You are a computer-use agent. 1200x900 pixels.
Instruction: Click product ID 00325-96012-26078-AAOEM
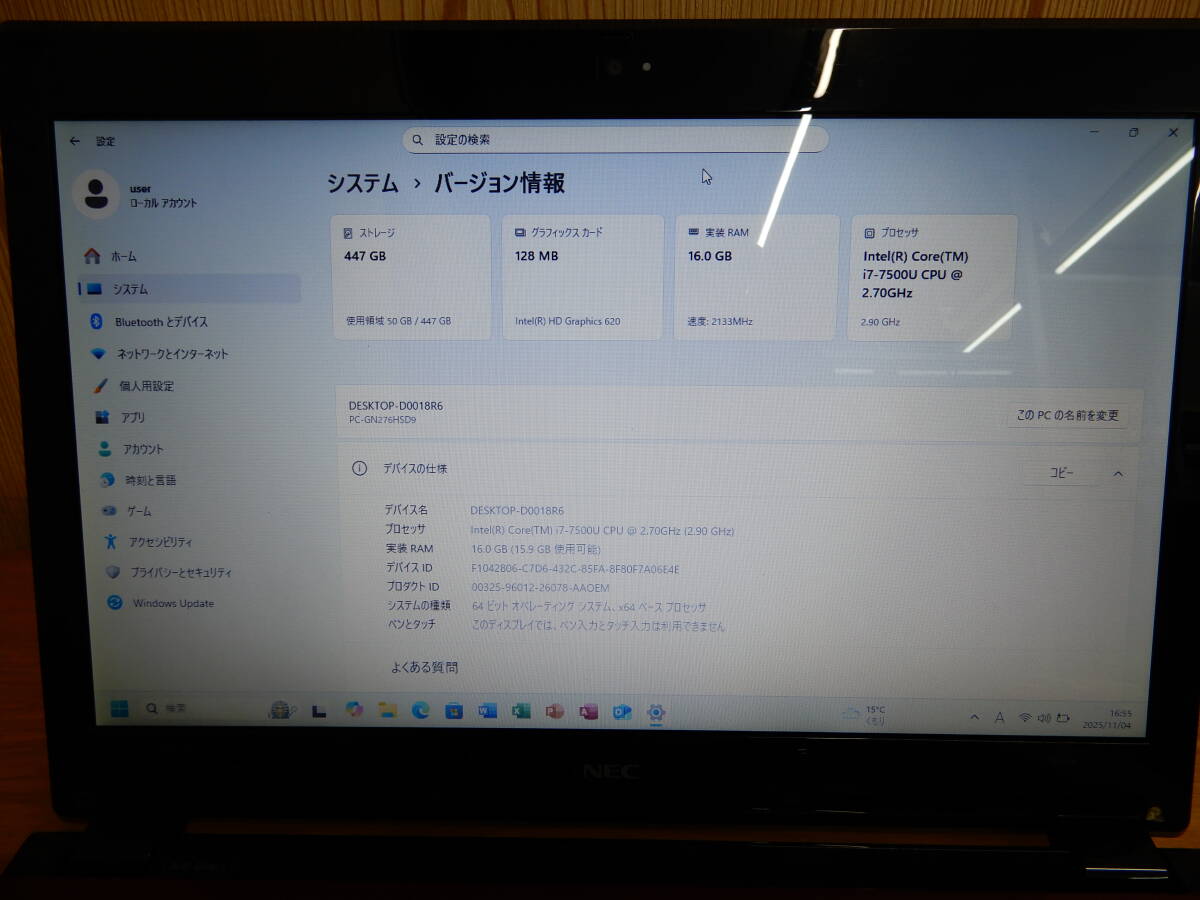(x=540, y=588)
